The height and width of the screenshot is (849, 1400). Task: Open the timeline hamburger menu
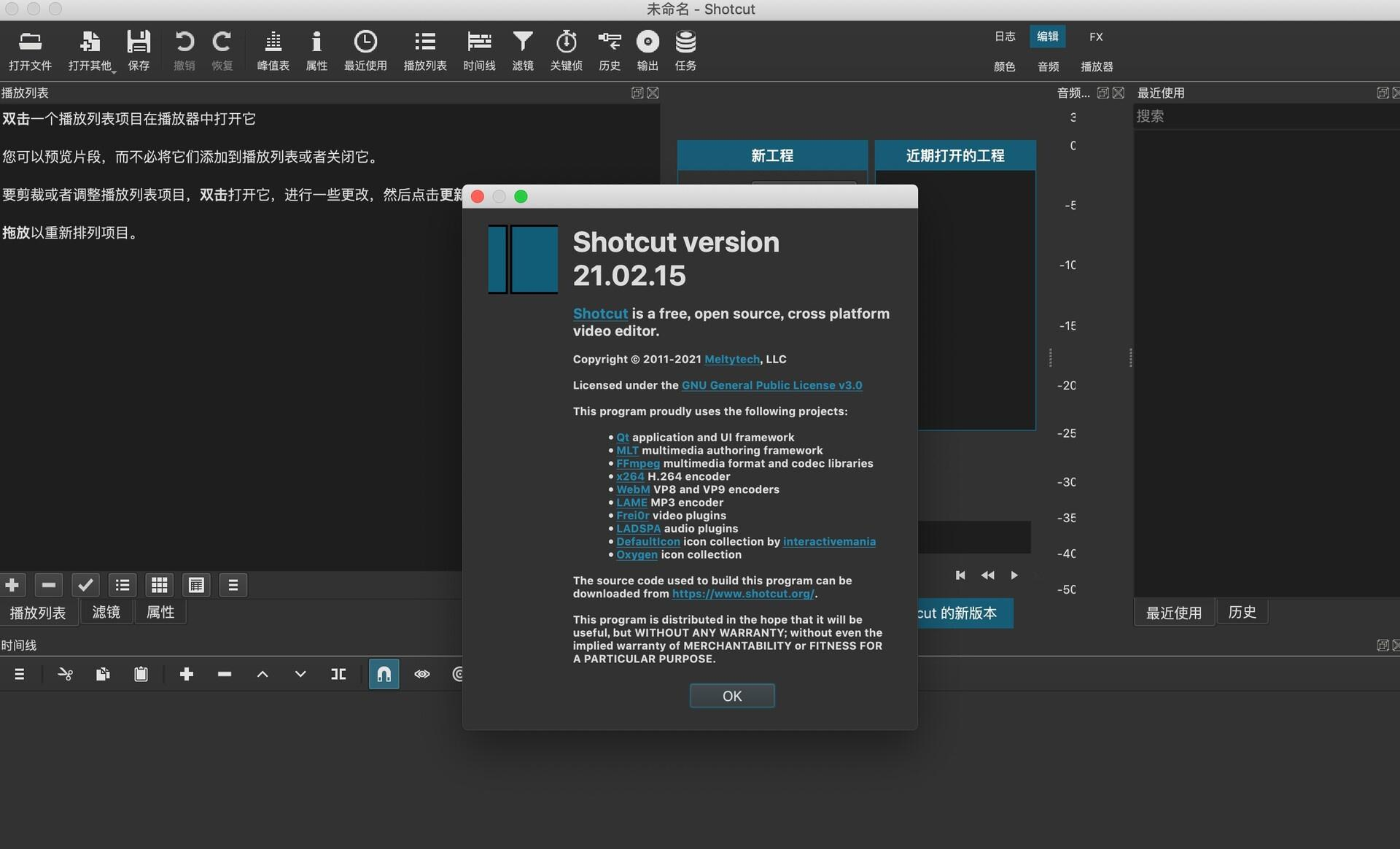tap(20, 675)
